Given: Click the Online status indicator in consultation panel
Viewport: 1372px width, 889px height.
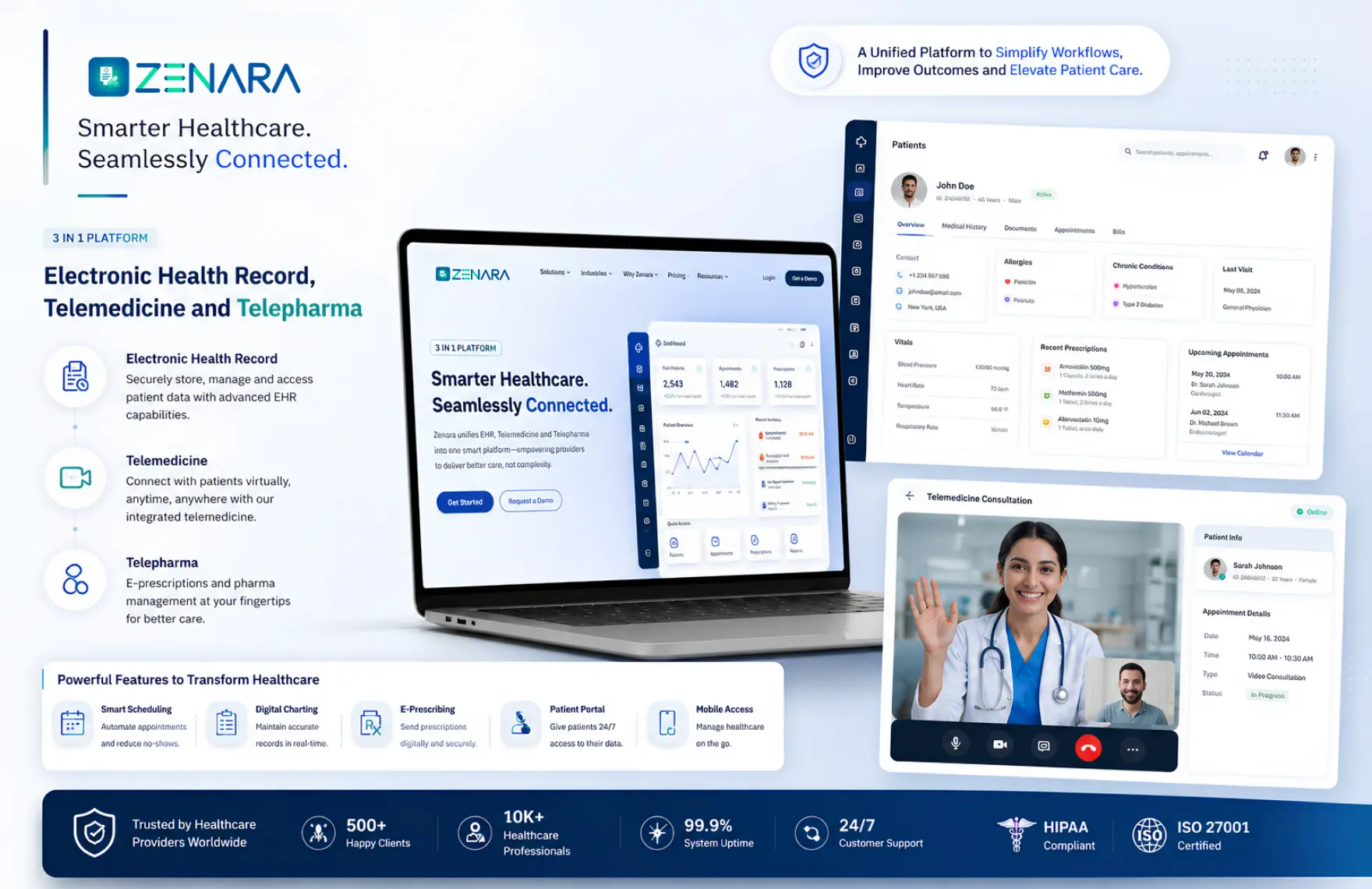Looking at the screenshot, I should [x=1312, y=512].
